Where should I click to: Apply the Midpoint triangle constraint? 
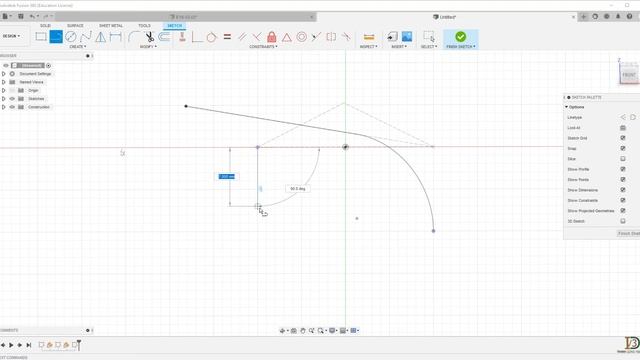coord(287,37)
